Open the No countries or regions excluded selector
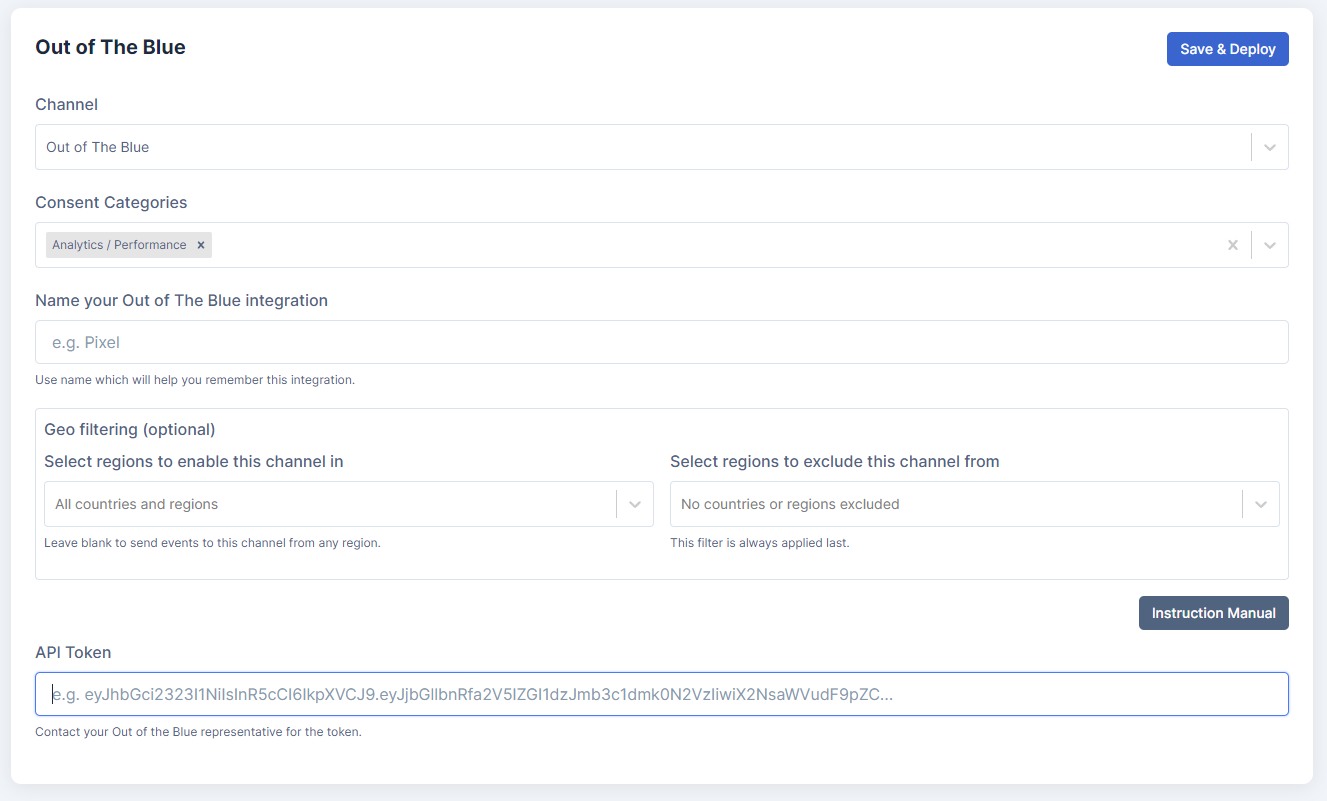Viewport: 1327px width, 801px height. coord(955,504)
